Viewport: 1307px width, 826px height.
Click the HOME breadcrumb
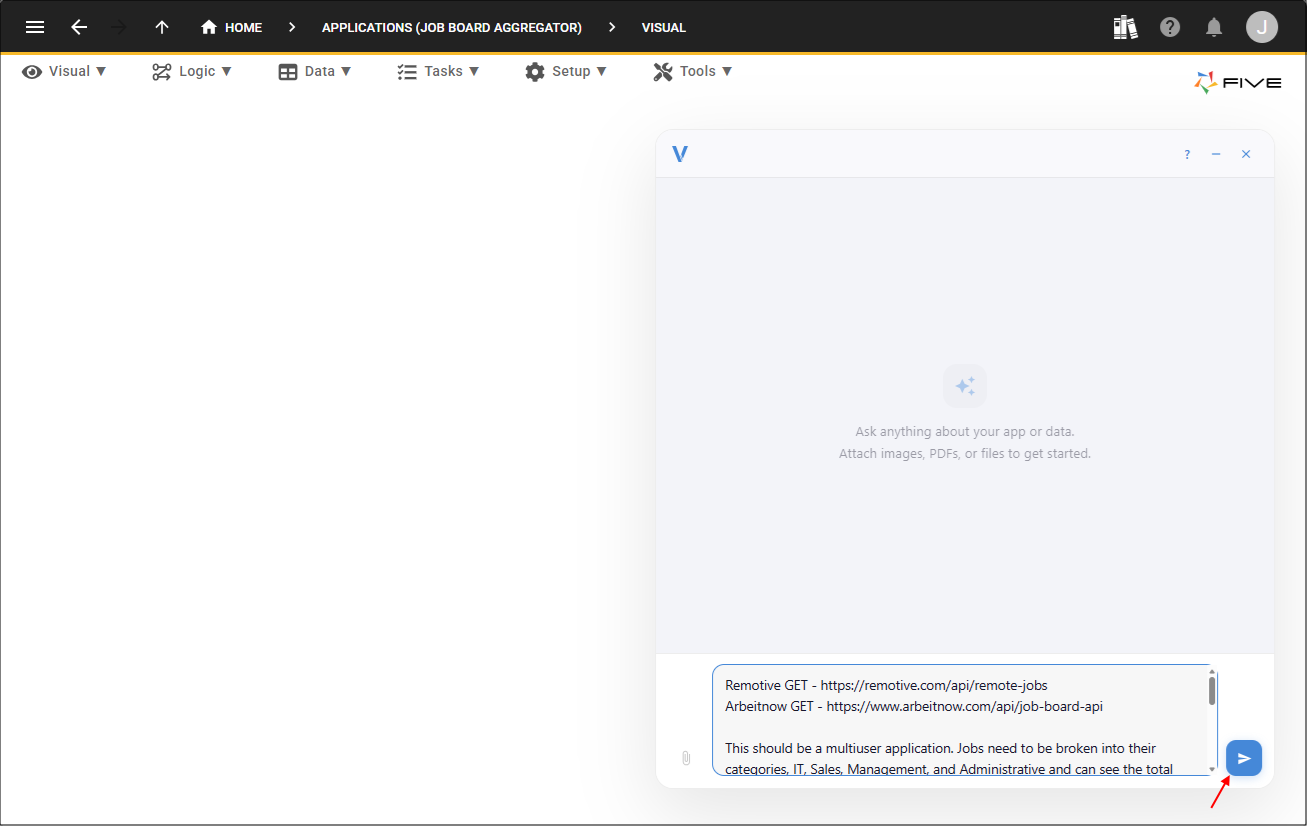(231, 27)
